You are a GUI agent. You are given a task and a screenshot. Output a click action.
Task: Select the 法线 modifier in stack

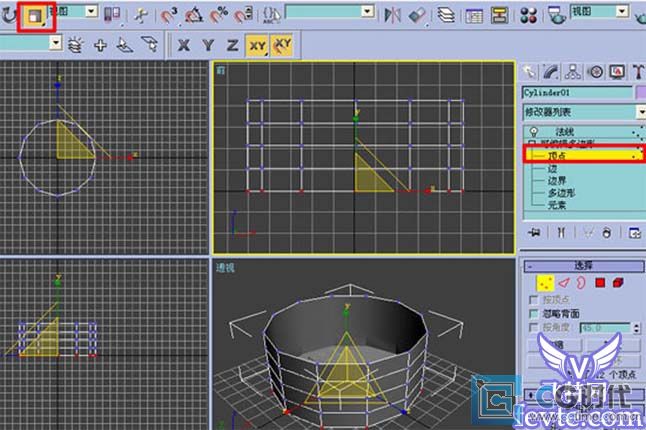564,132
